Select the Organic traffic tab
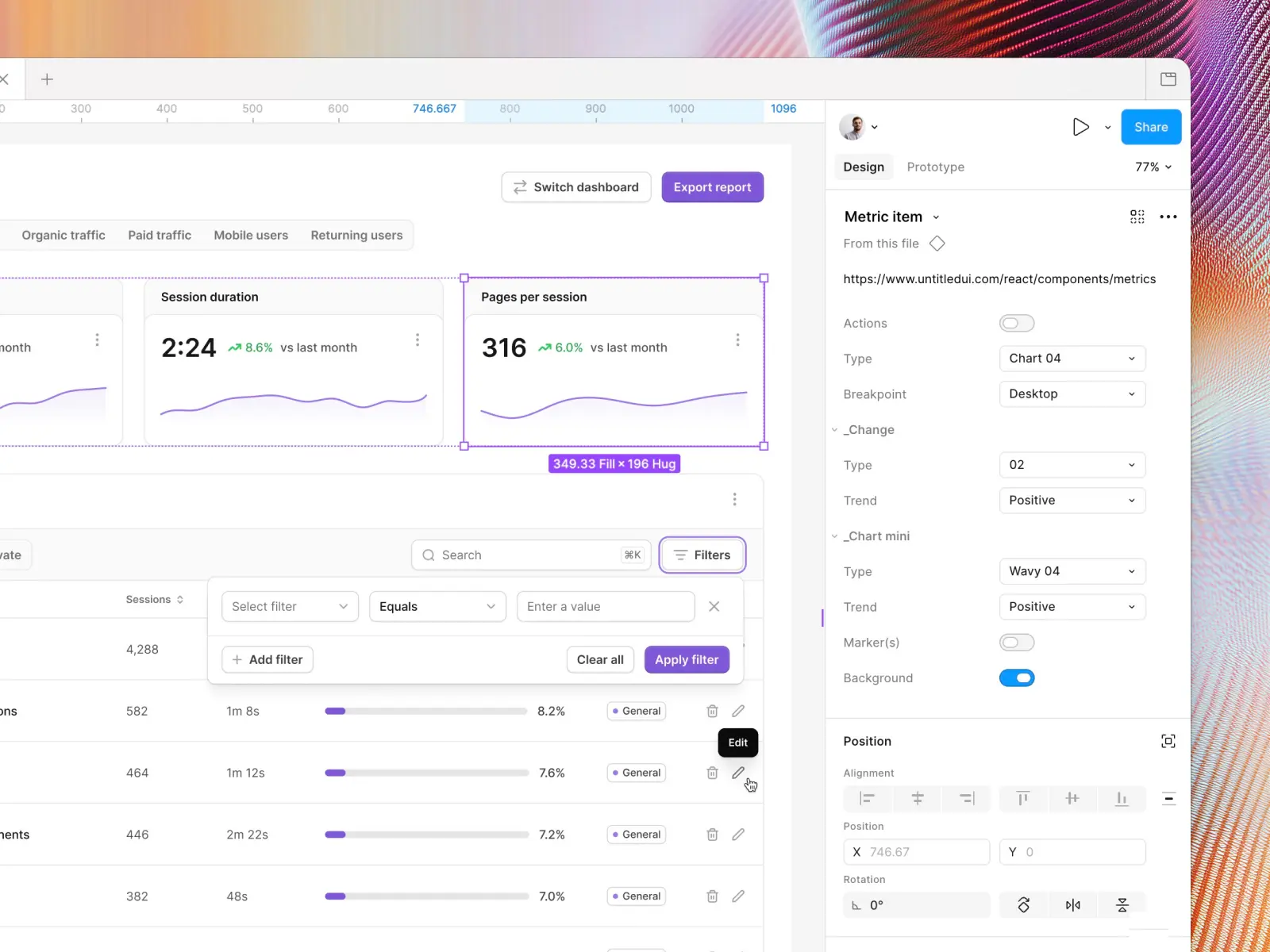The image size is (1270, 952). 63,235
